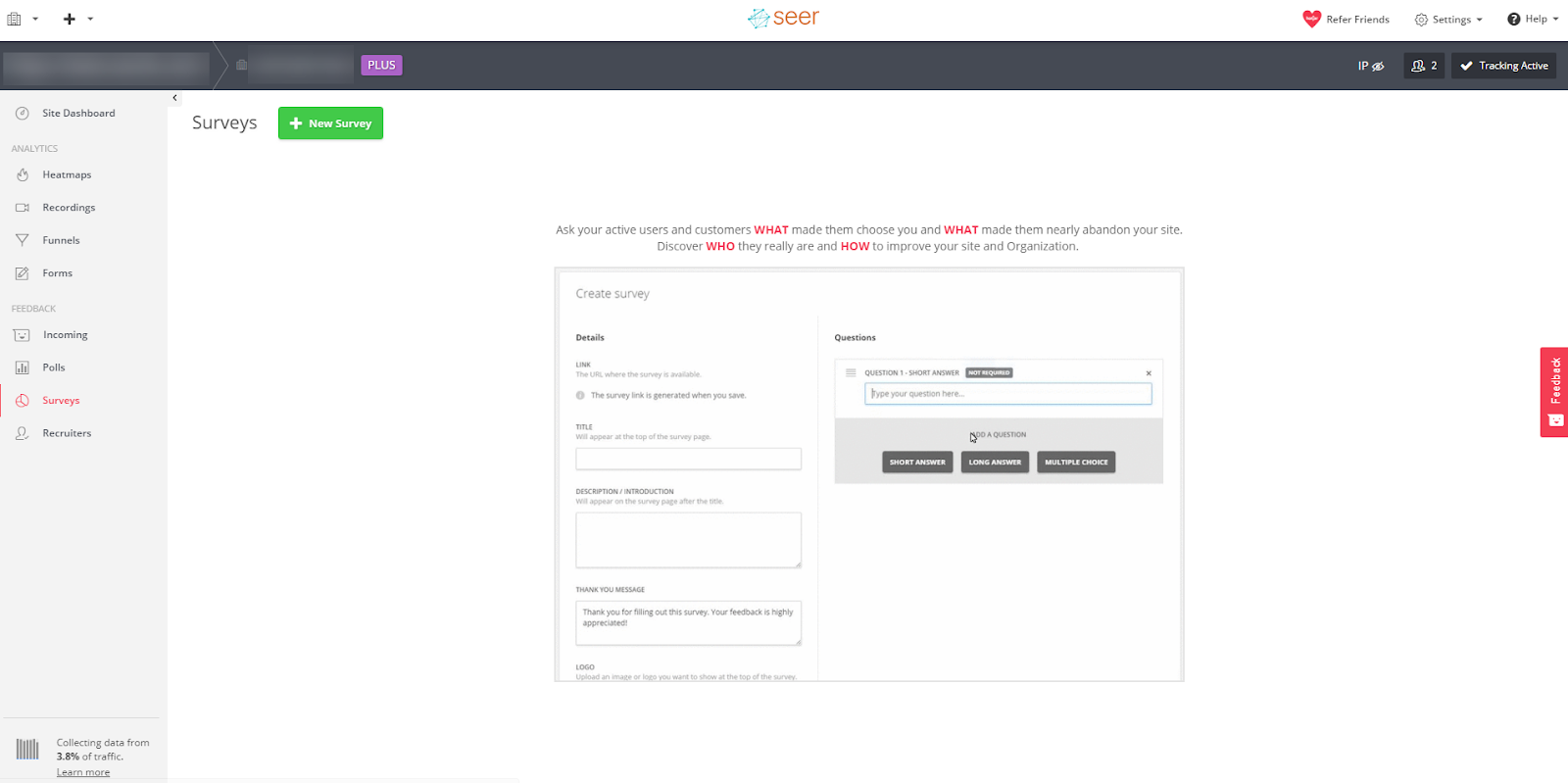Screen dimensions: 1568x783
Task: Click the Heatmaps flame icon
Action: [x=23, y=174]
